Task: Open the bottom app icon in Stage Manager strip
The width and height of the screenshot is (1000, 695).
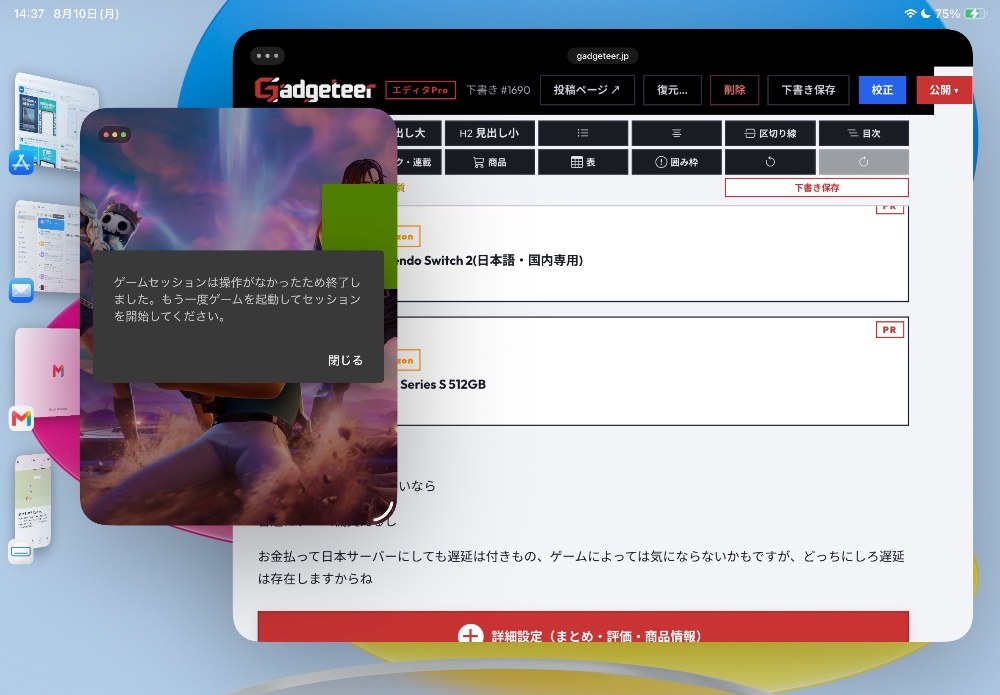Action: tap(21, 552)
